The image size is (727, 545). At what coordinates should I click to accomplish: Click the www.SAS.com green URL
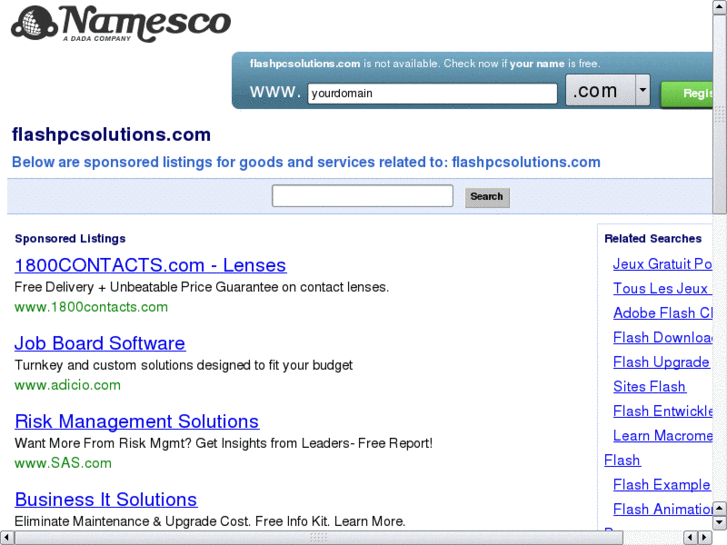[x=63, y=463]
